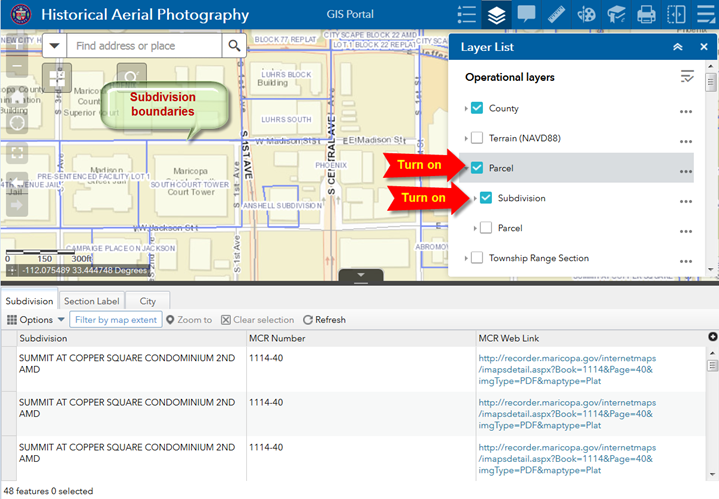Screen dimensions: 719x499
Task: Uncheck the County layer checkbox
Action: [x=477, y=108]
